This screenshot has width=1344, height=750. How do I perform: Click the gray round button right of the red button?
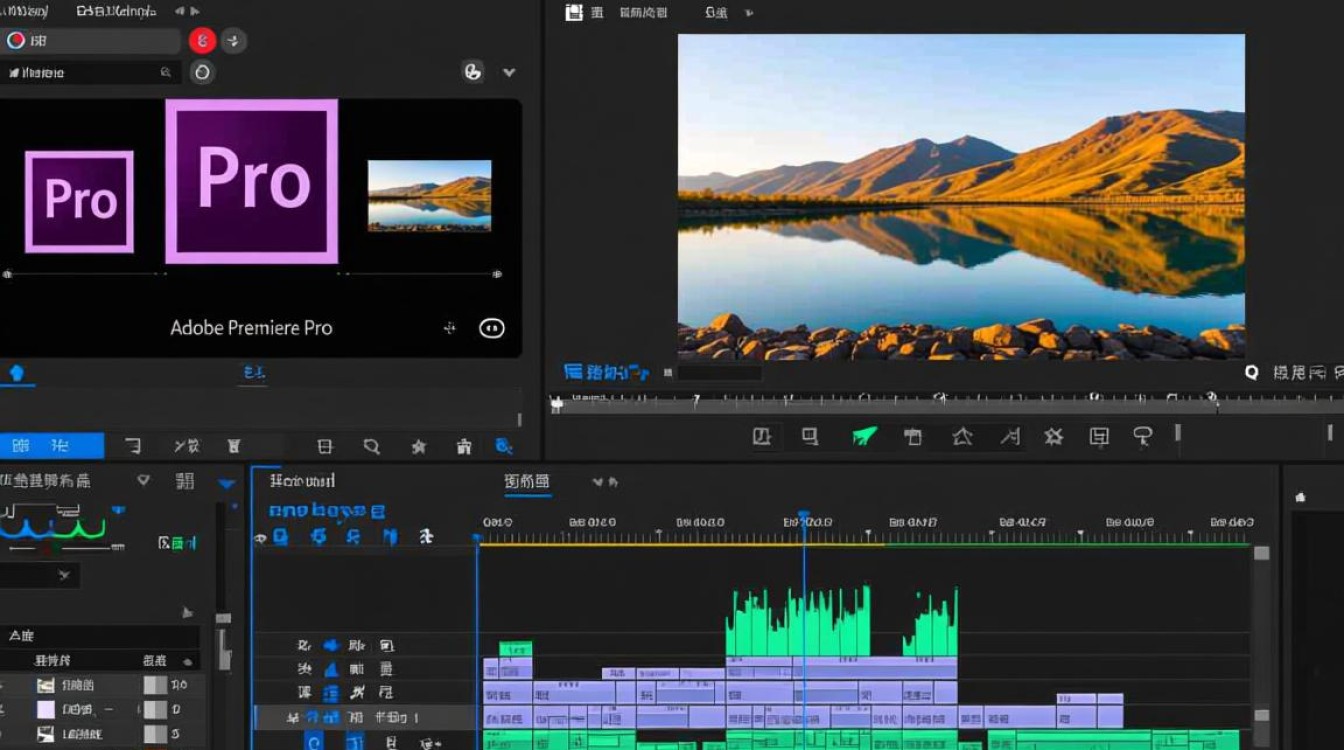[234, 40]
